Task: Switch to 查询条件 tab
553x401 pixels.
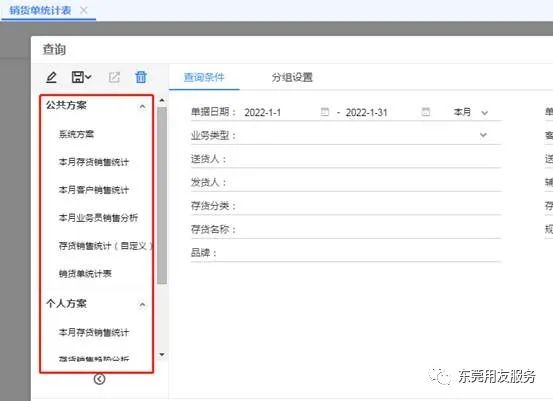Action: click(204, 77)
